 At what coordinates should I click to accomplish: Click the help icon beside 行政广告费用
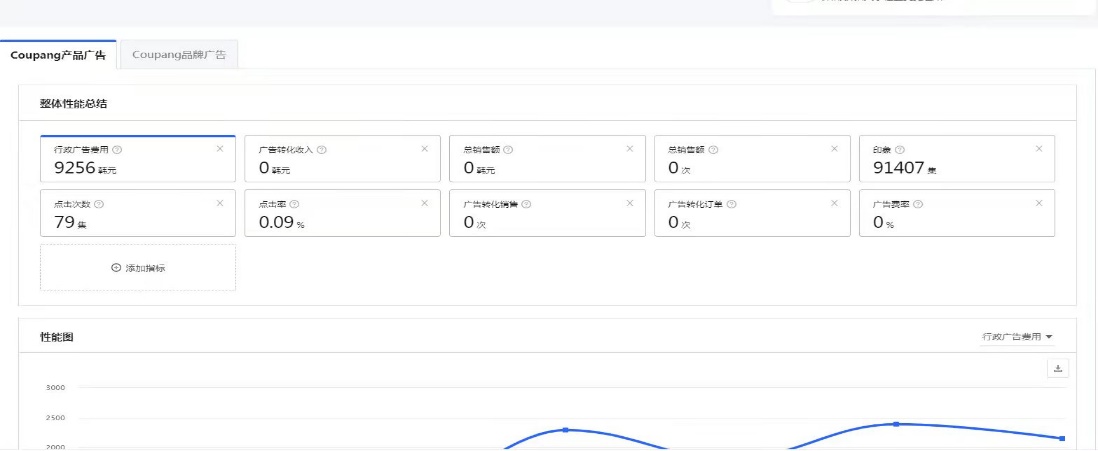pyautogui.click(x=118, y=149)
